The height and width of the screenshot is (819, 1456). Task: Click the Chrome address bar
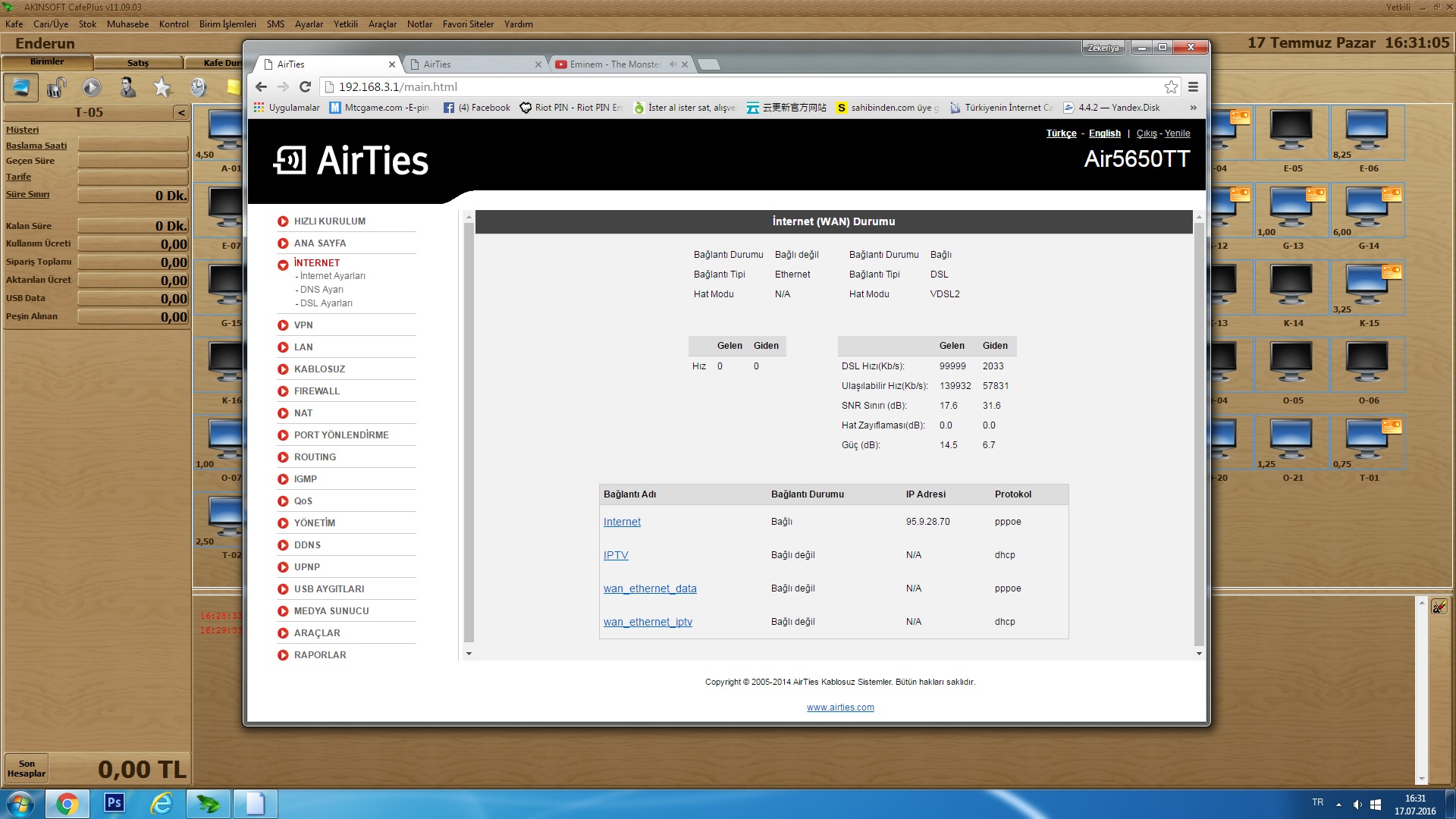(743, 87)
